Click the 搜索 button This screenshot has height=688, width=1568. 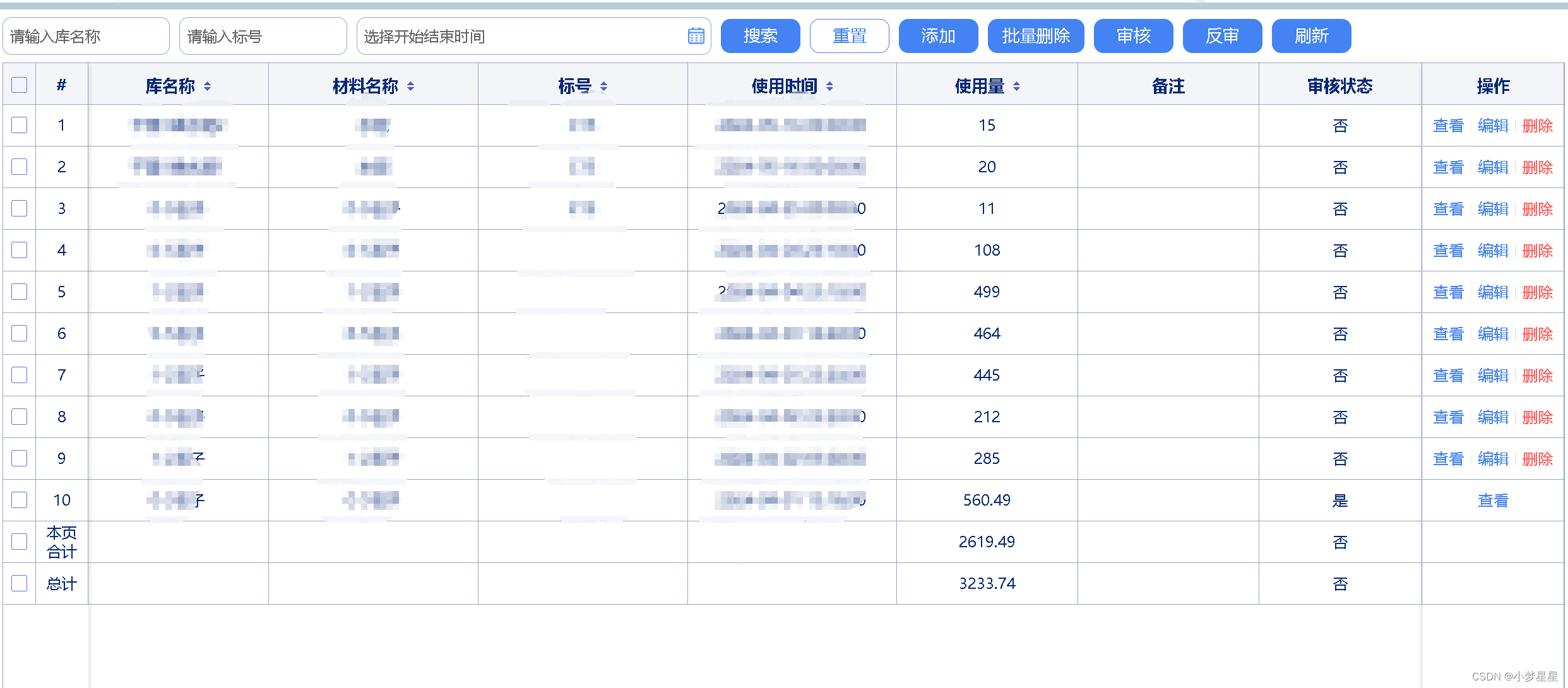tap(761, 36)
